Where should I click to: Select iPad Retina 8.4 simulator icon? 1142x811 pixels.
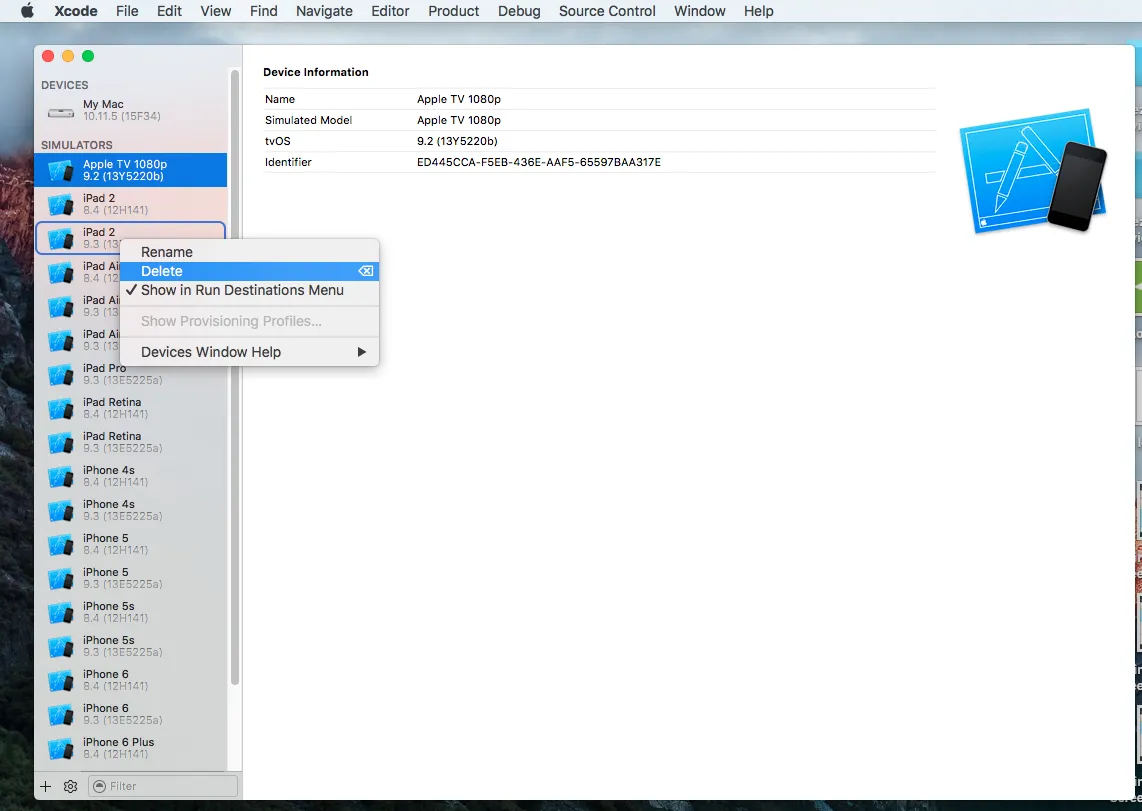pos(60,408)
